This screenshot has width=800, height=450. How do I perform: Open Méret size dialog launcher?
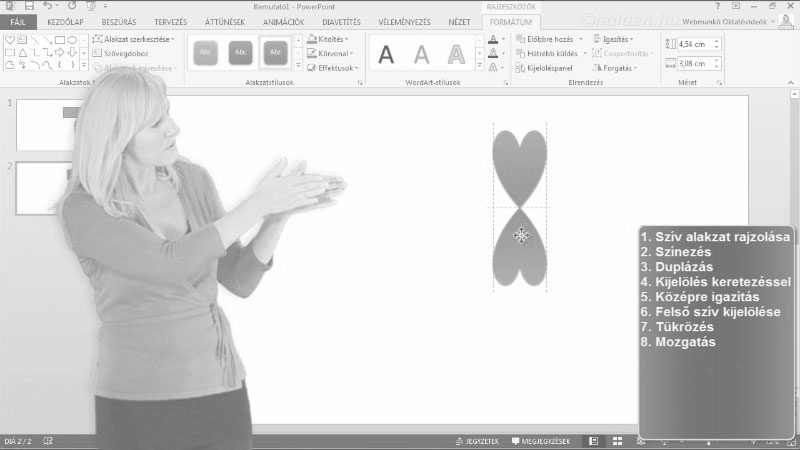click(720, 83)
